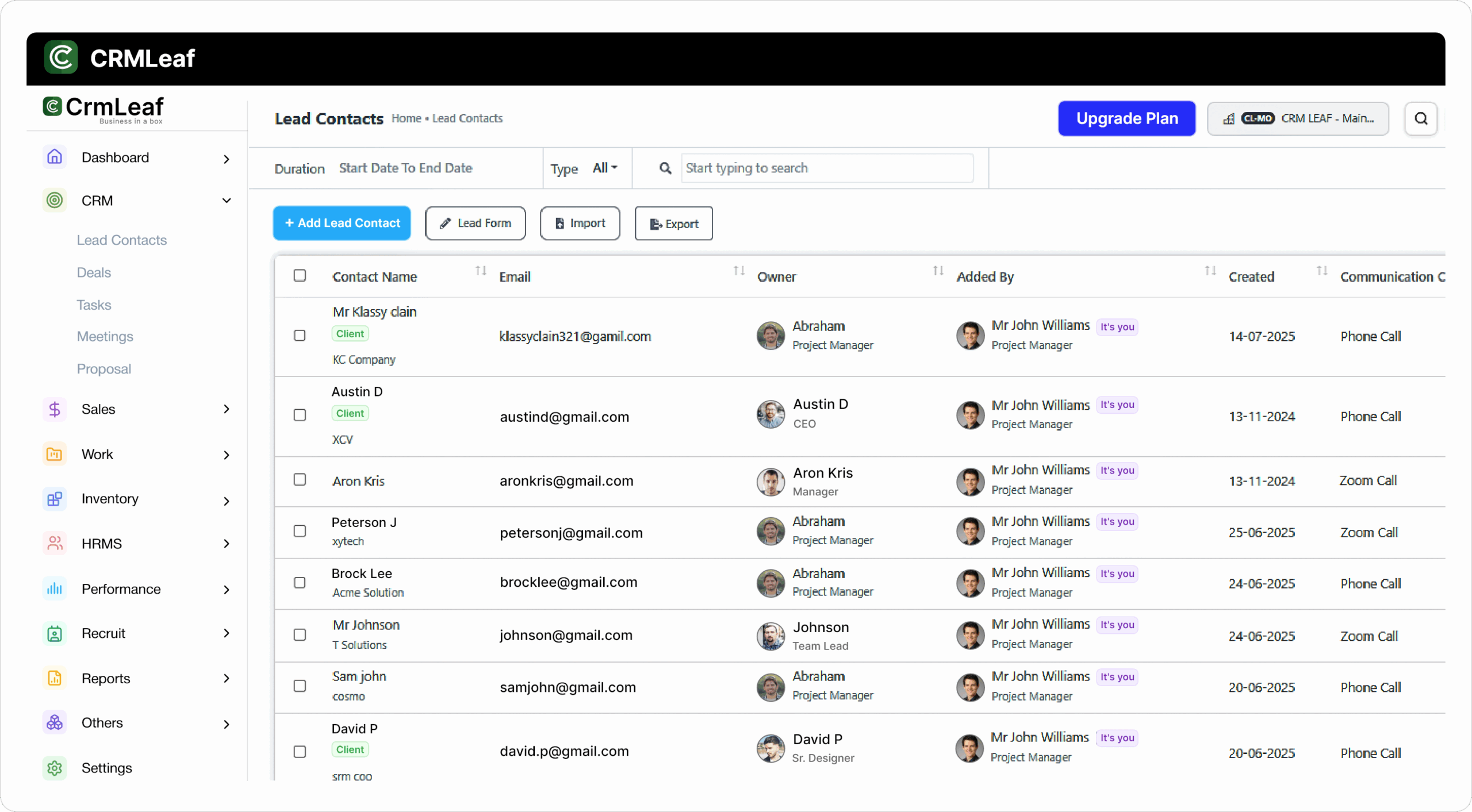Image resolution: width=1472 pixels, height=812 pixels.
Task: Click the Settings gear icon in sidebar
Action: (x=55, y=768)
